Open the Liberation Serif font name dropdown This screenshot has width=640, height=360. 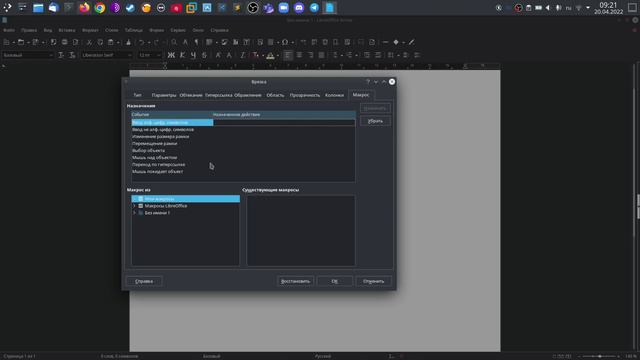tap(130, 55)
